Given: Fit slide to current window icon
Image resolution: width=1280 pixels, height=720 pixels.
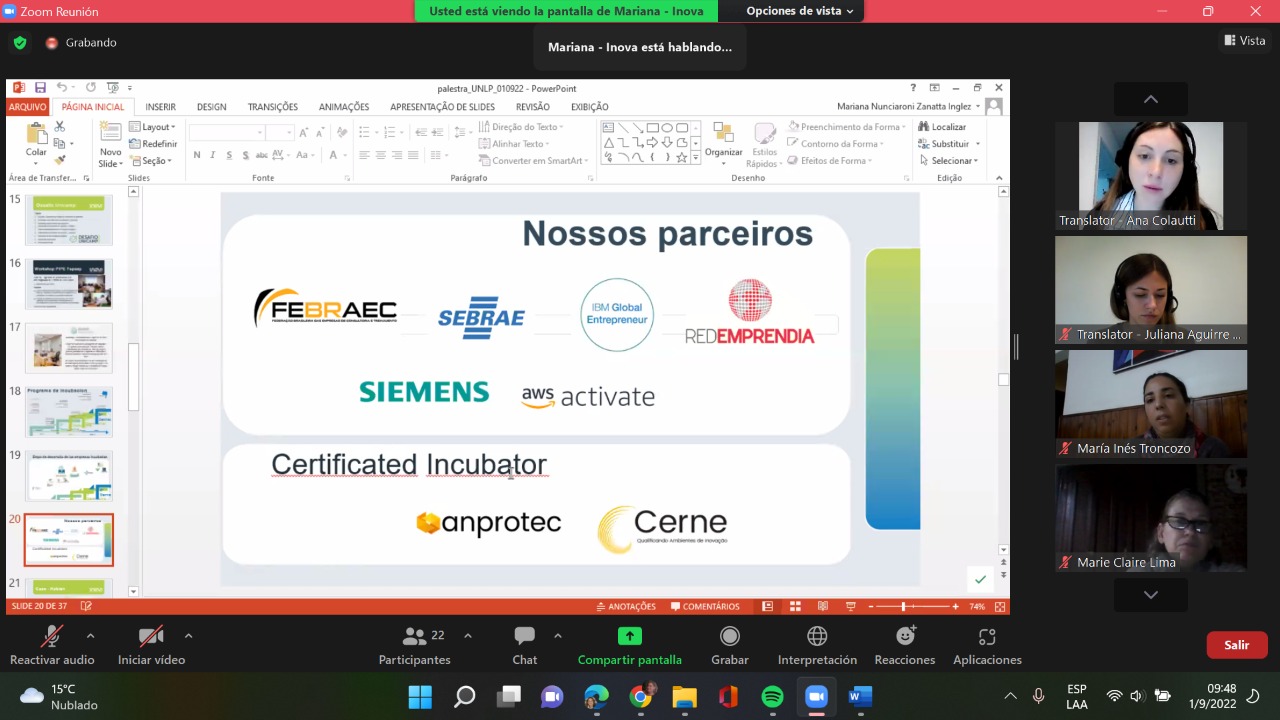Looking at the screenshot, I should (x=1000, y=606).
